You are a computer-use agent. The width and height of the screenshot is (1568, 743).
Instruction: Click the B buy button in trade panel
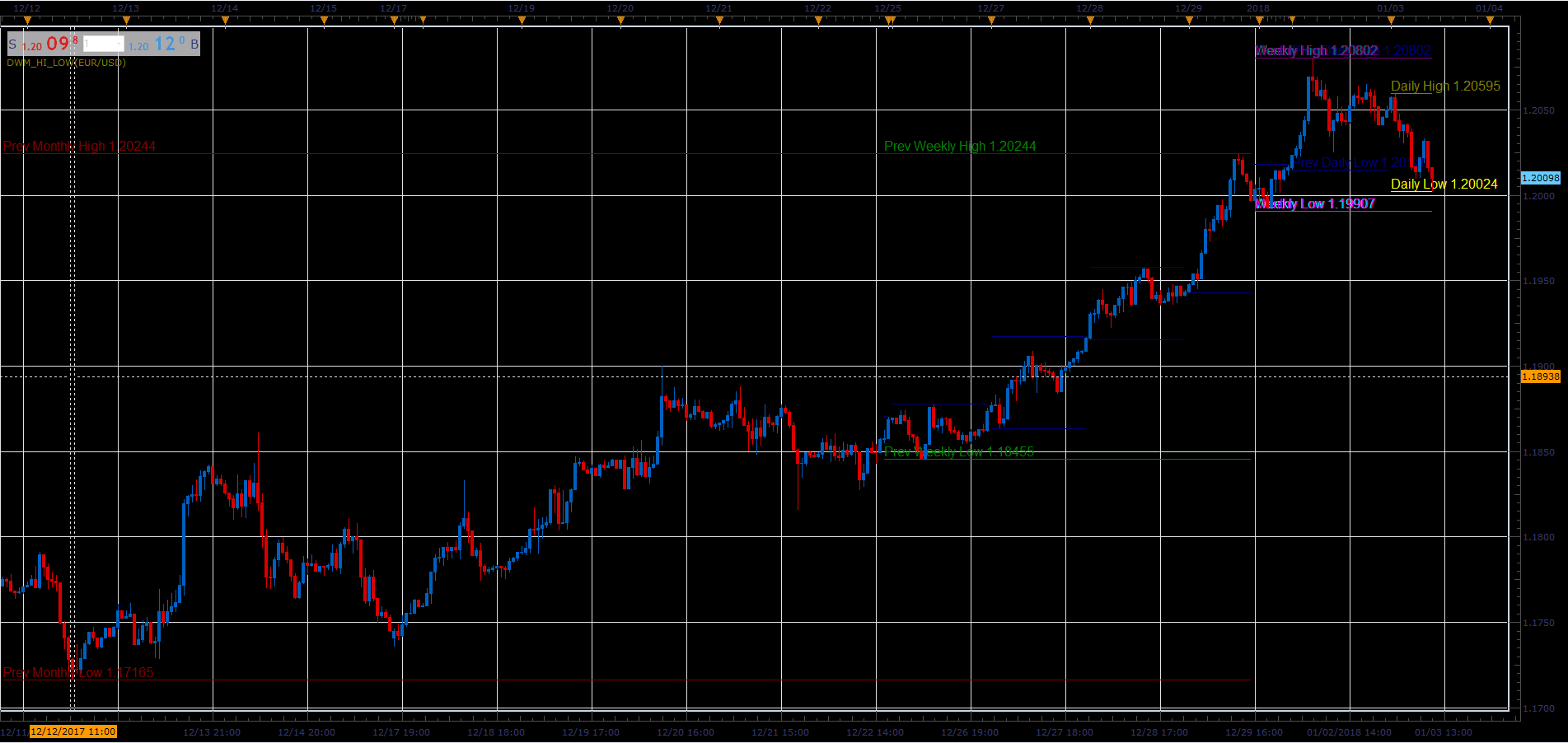(194, 44)
